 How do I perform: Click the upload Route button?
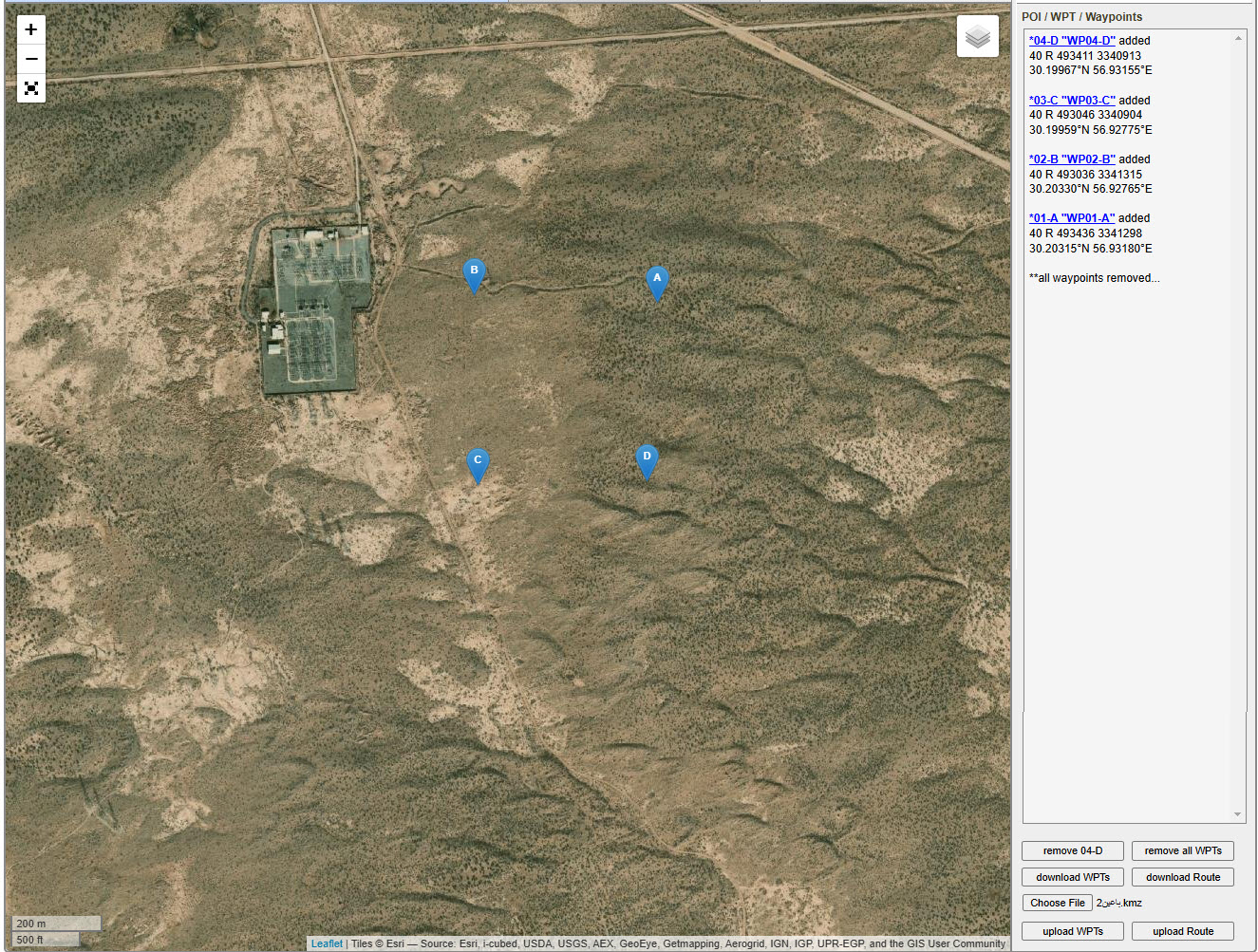coord(1182,931)
